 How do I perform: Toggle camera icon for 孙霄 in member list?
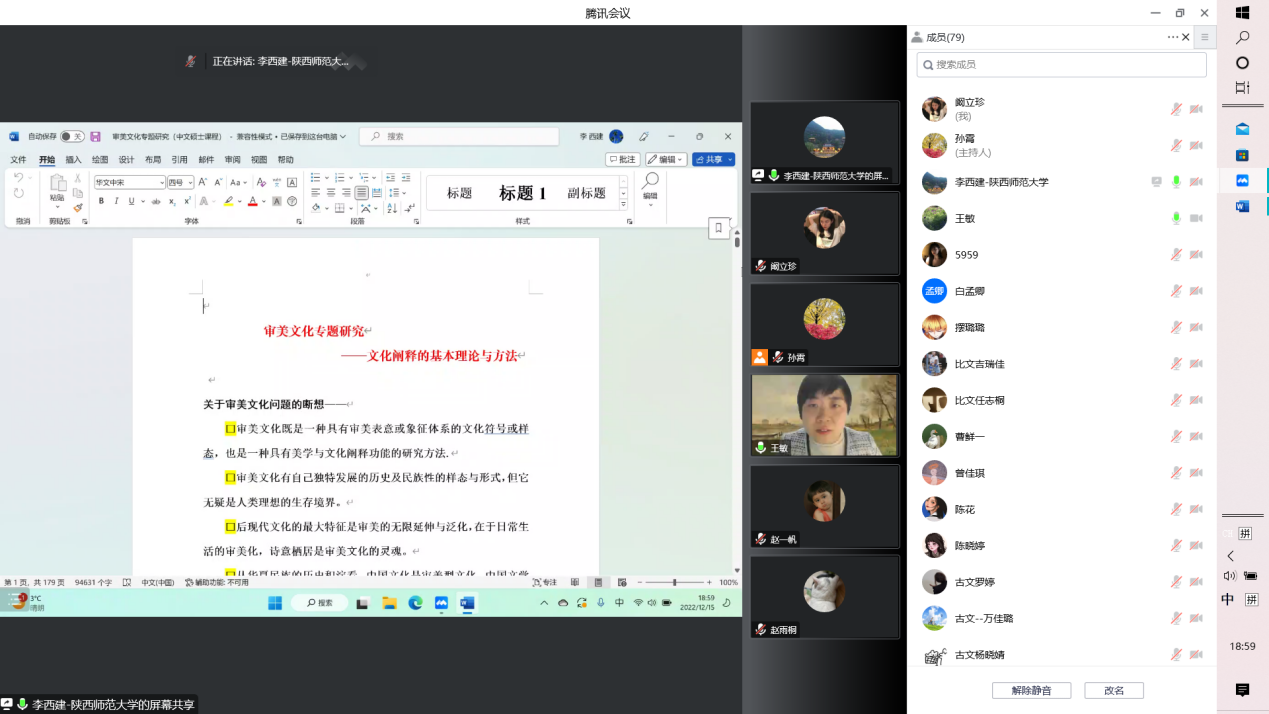click(1196, 145)
